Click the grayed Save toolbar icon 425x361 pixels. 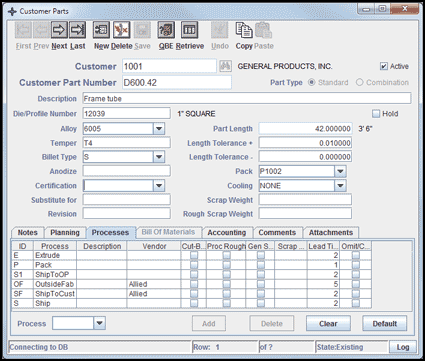tap(142, 30)
